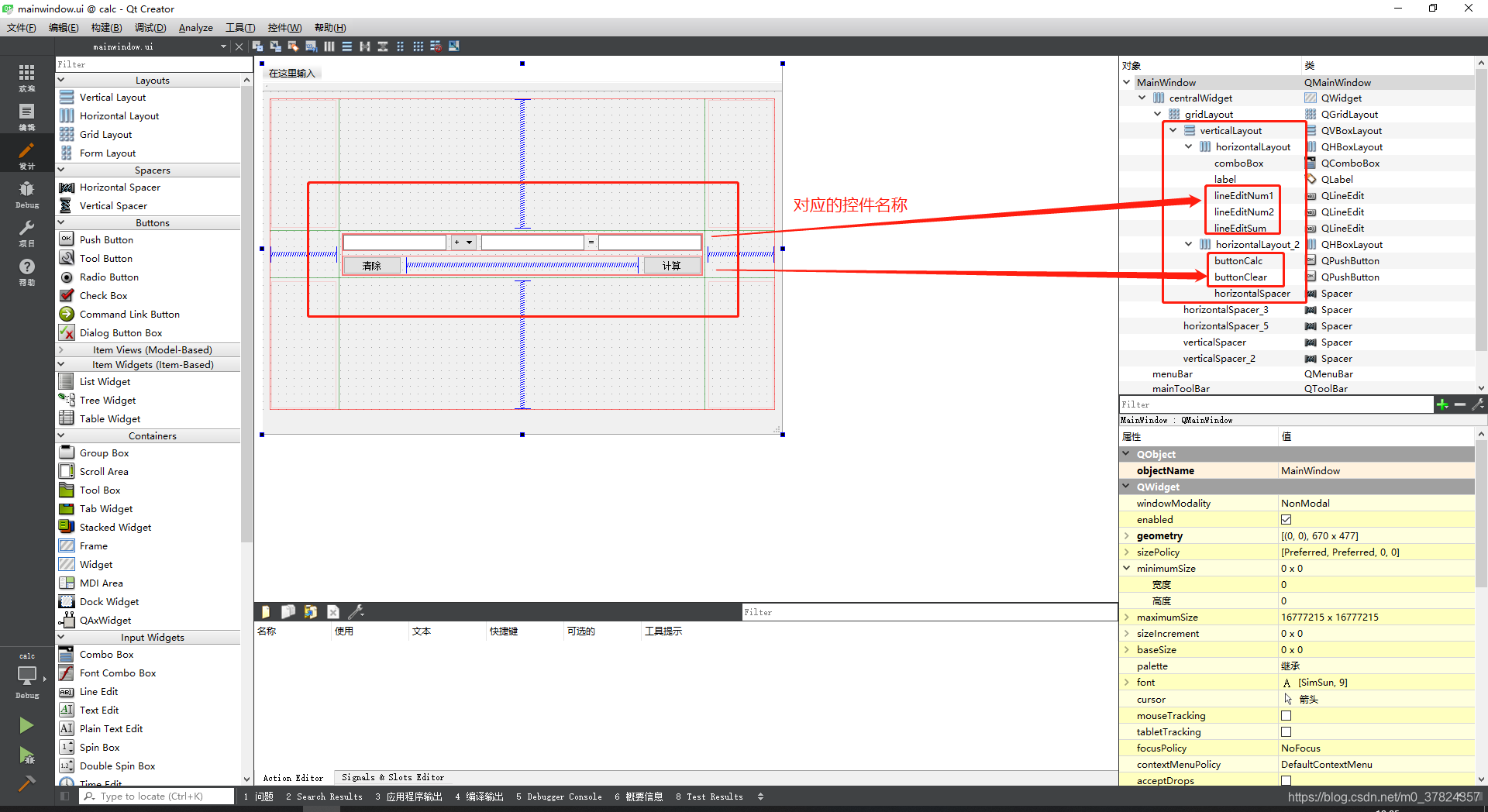Screen dimensions: 1488x812
Task: Collapse the verticalLayout tree node
Action: (1173, 131)
